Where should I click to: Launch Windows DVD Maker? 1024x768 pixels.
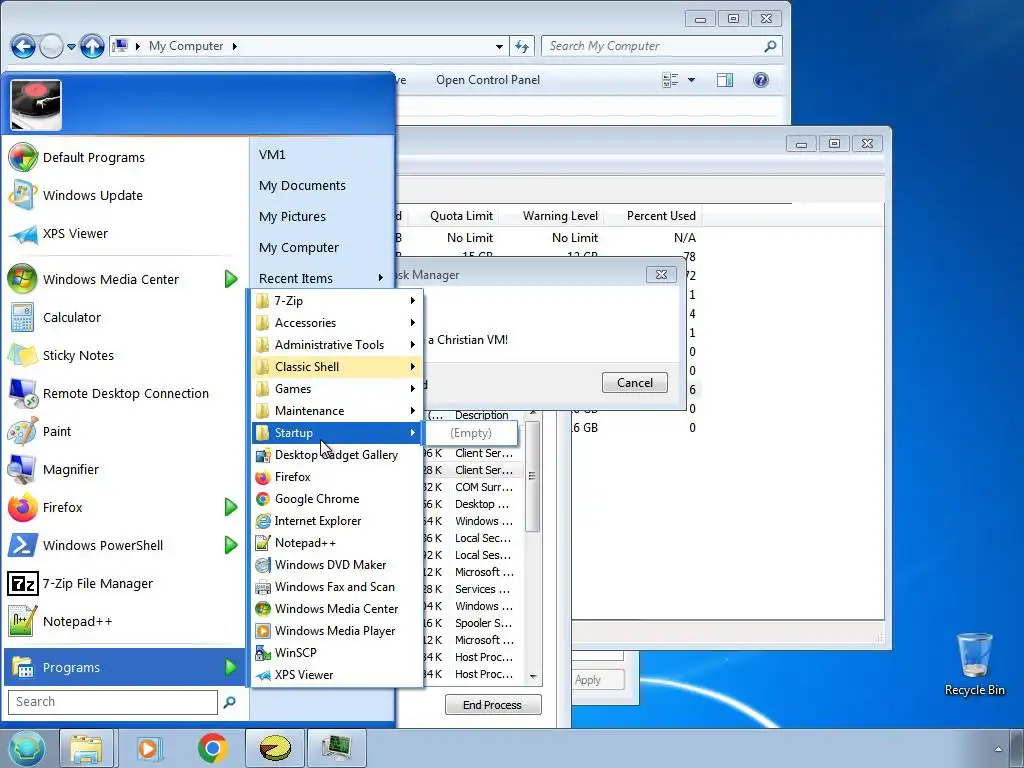pos(336,565)
